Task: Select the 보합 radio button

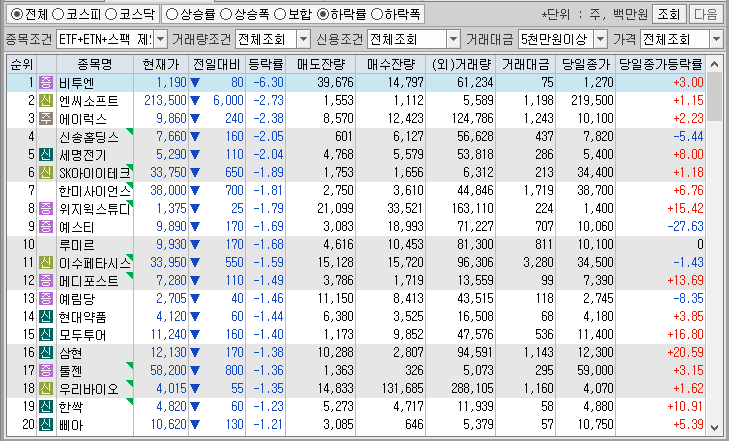Action: [280, 14]
